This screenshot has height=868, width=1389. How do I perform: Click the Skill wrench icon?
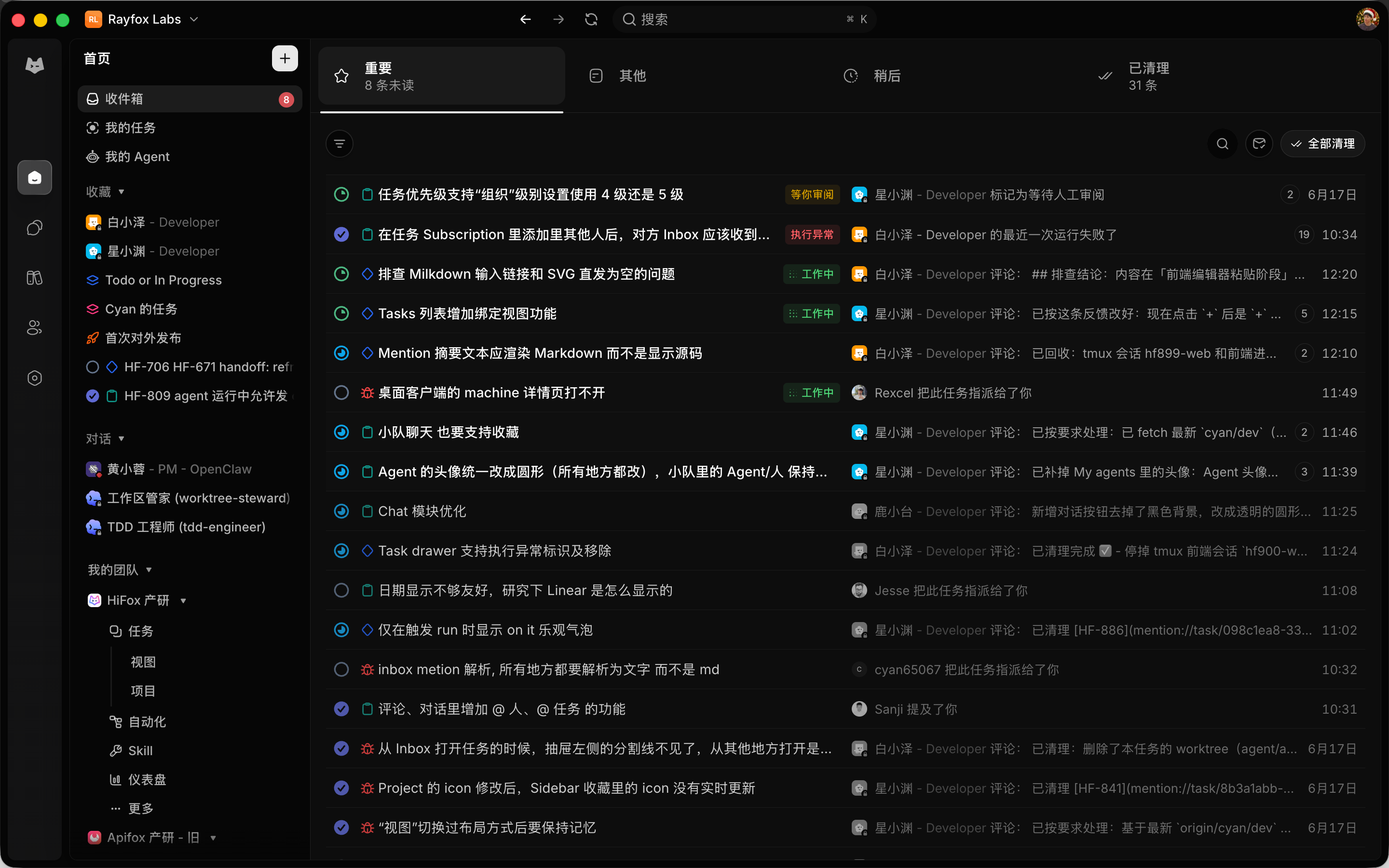(115, 750)
